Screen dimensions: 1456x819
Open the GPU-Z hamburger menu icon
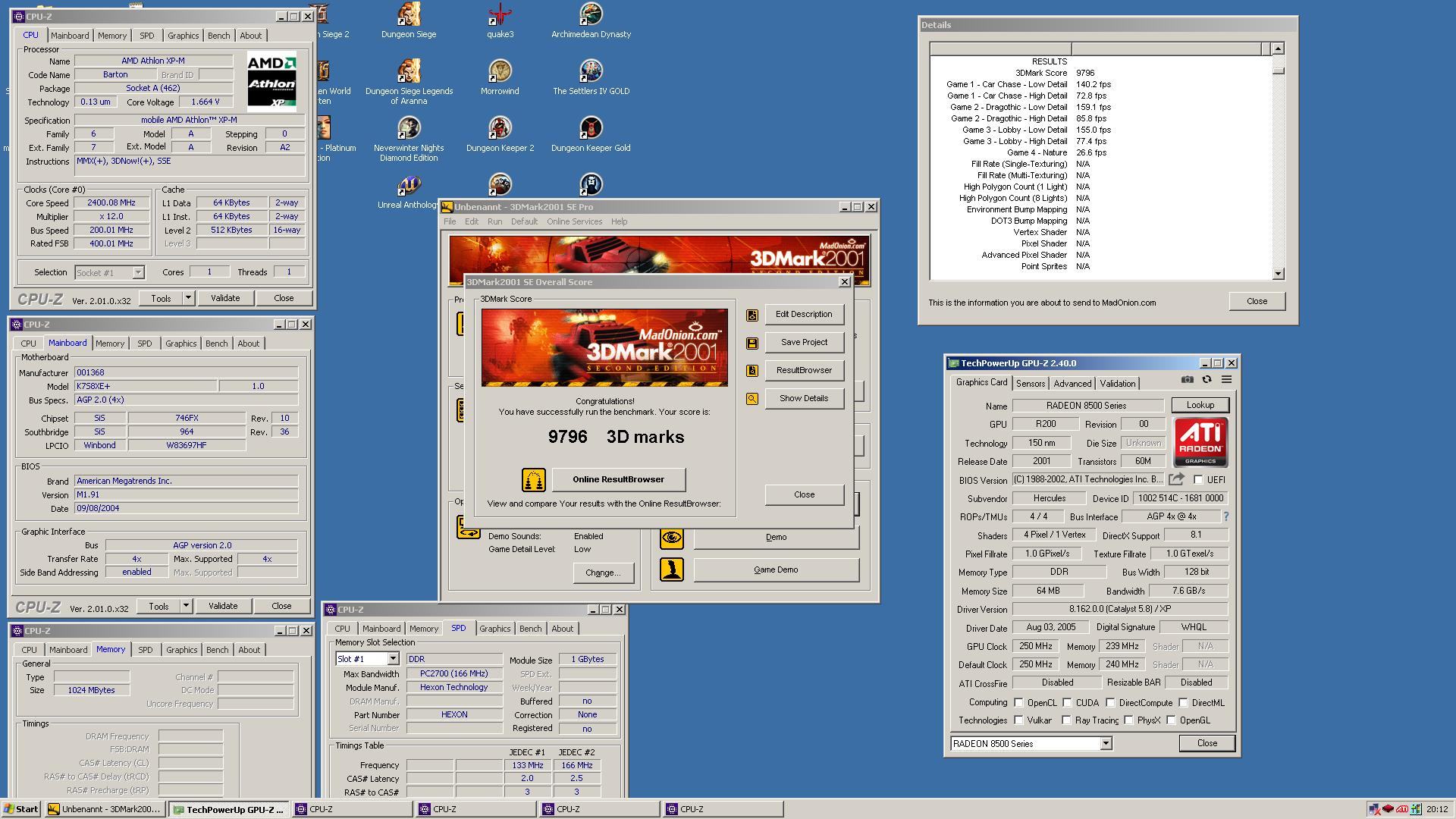(1226, 380)
